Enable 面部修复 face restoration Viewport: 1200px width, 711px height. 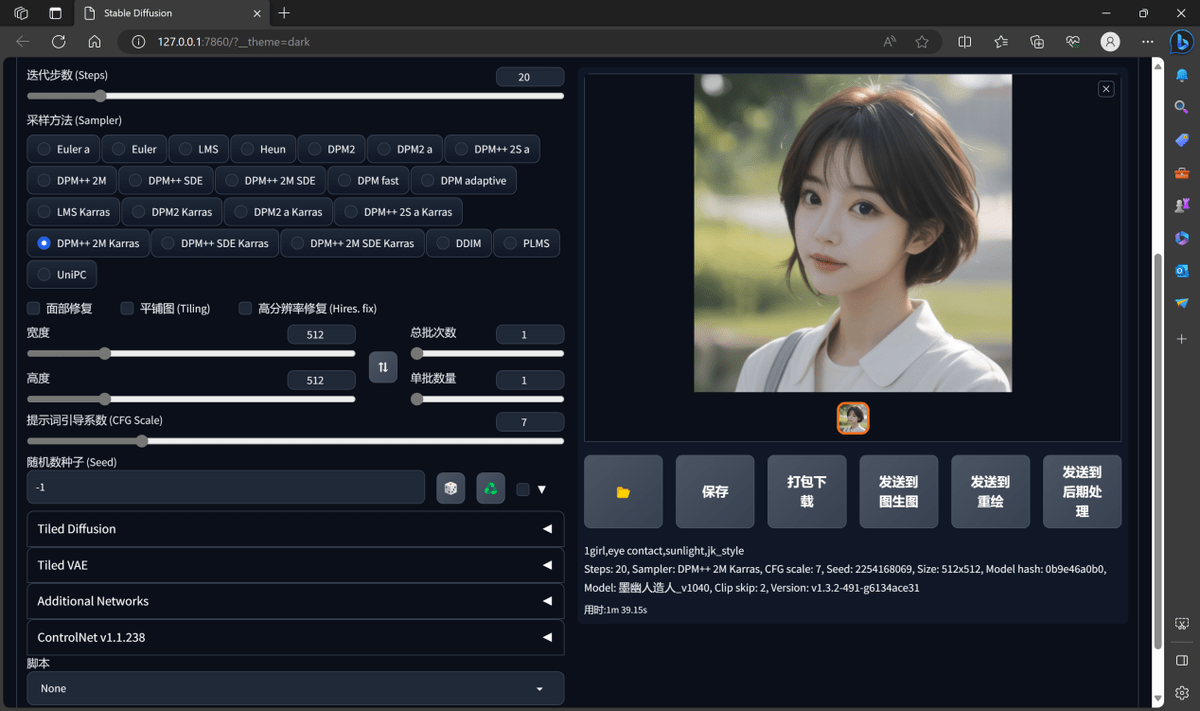33,308
